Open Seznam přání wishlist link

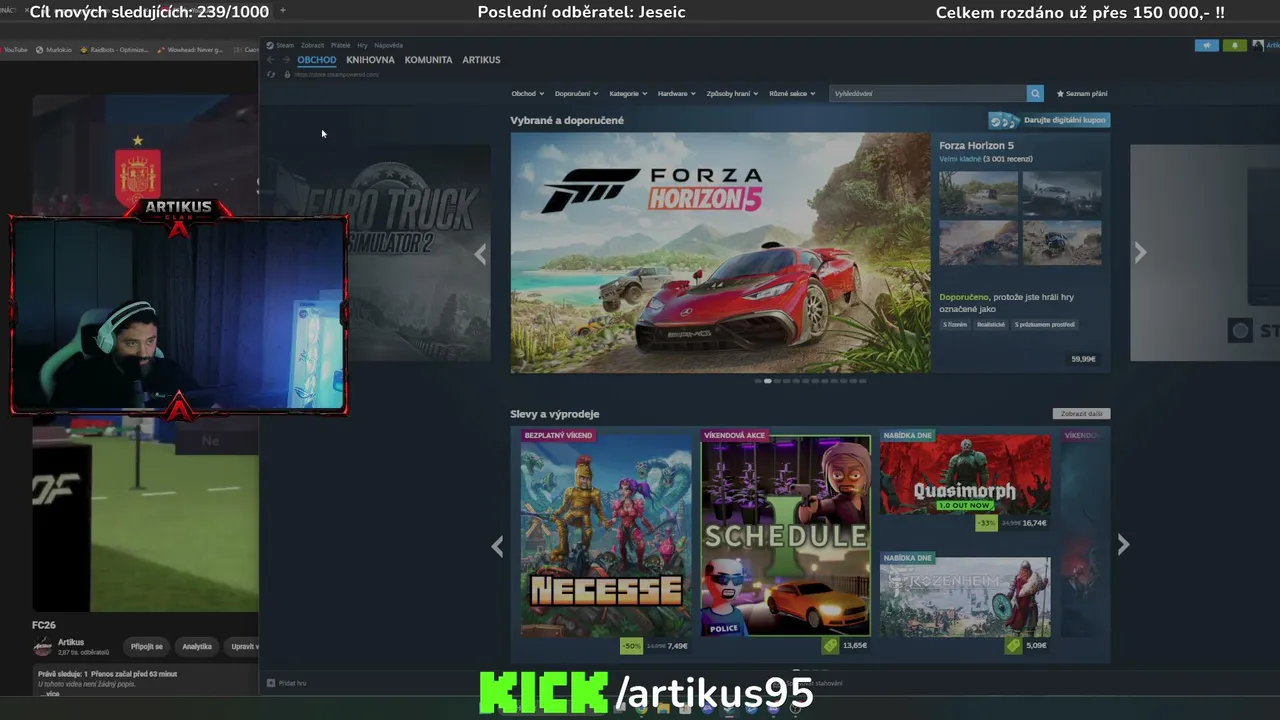click(x=1082, y=94)
